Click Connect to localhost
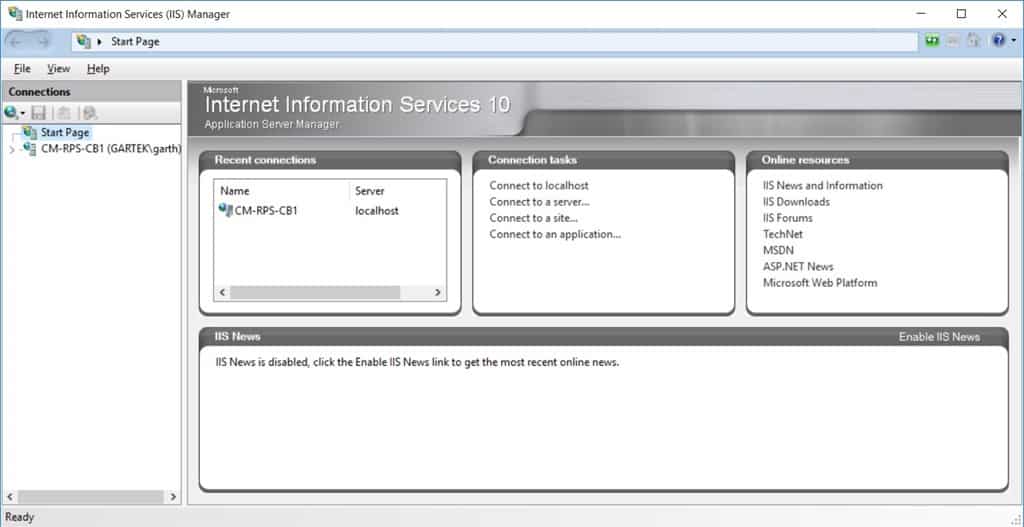The height and width of the screenshot is (527, 1024). pyautogui.click(x=539, y=185)
